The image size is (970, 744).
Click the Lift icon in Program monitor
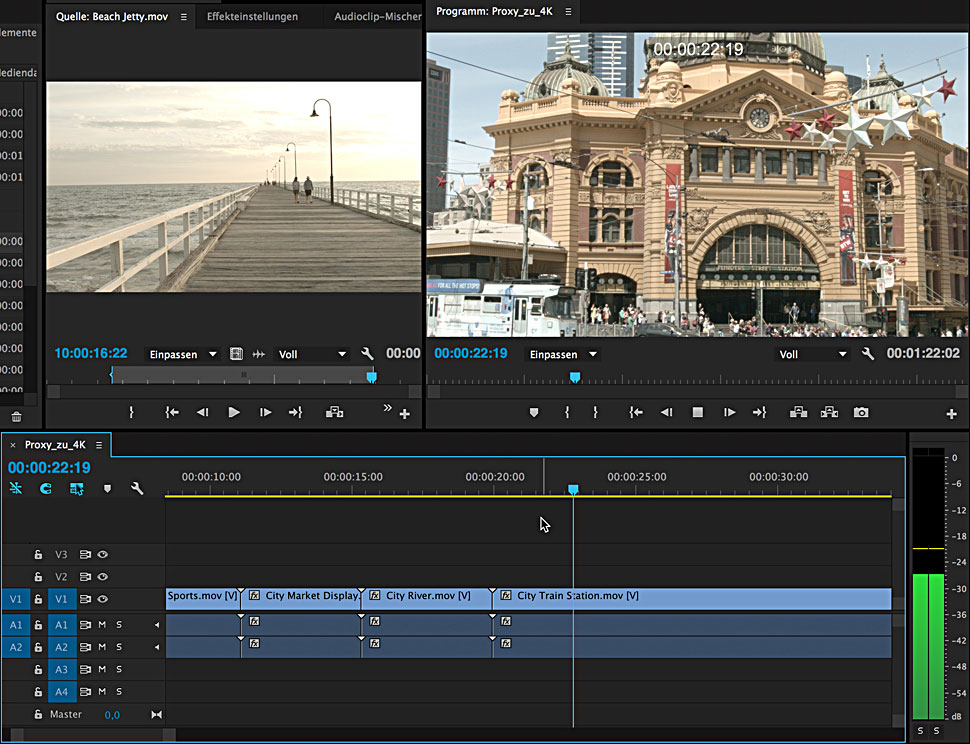pos(798,412)
